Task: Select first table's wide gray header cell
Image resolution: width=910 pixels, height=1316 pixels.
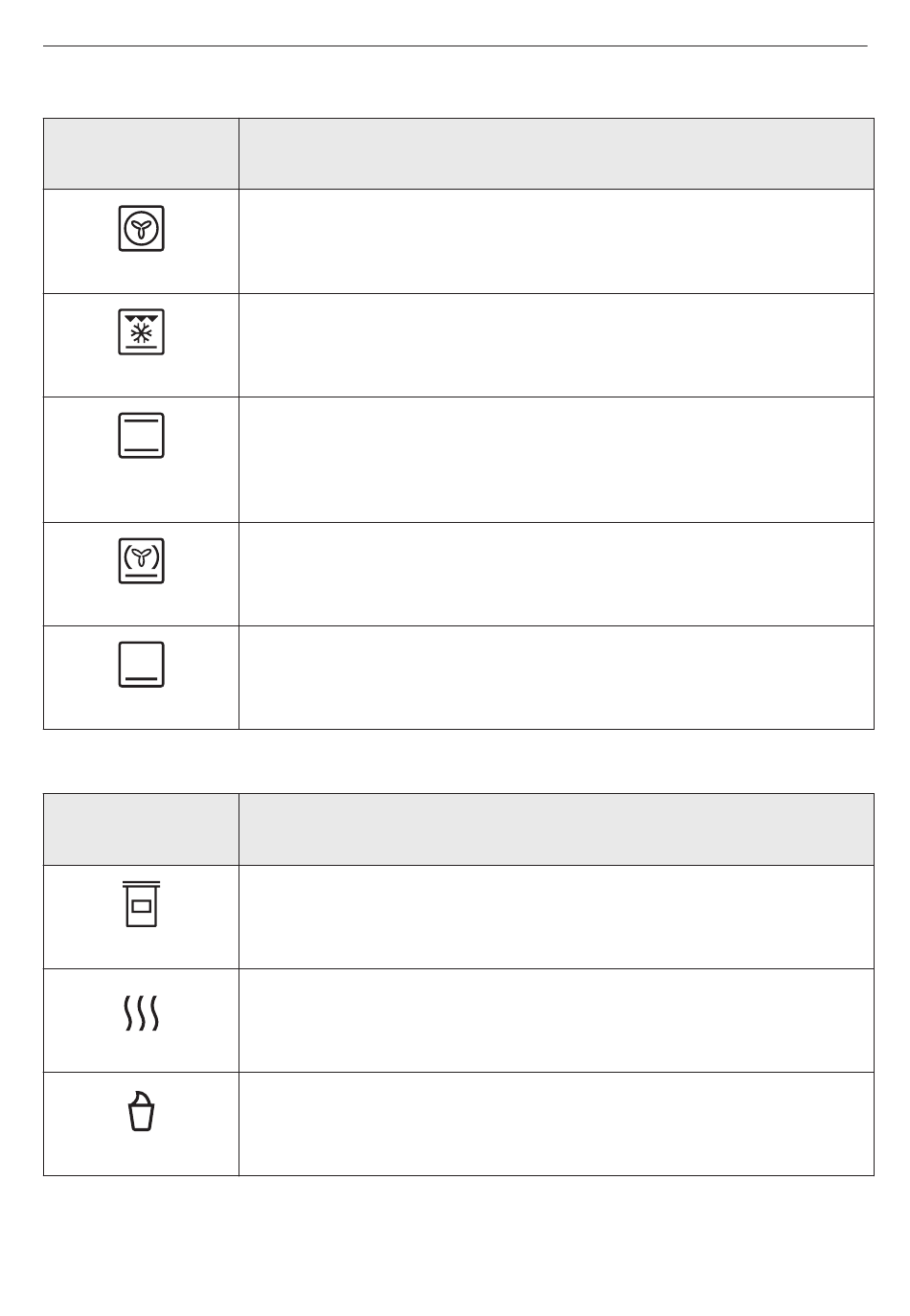Action: tap(557, 153)
